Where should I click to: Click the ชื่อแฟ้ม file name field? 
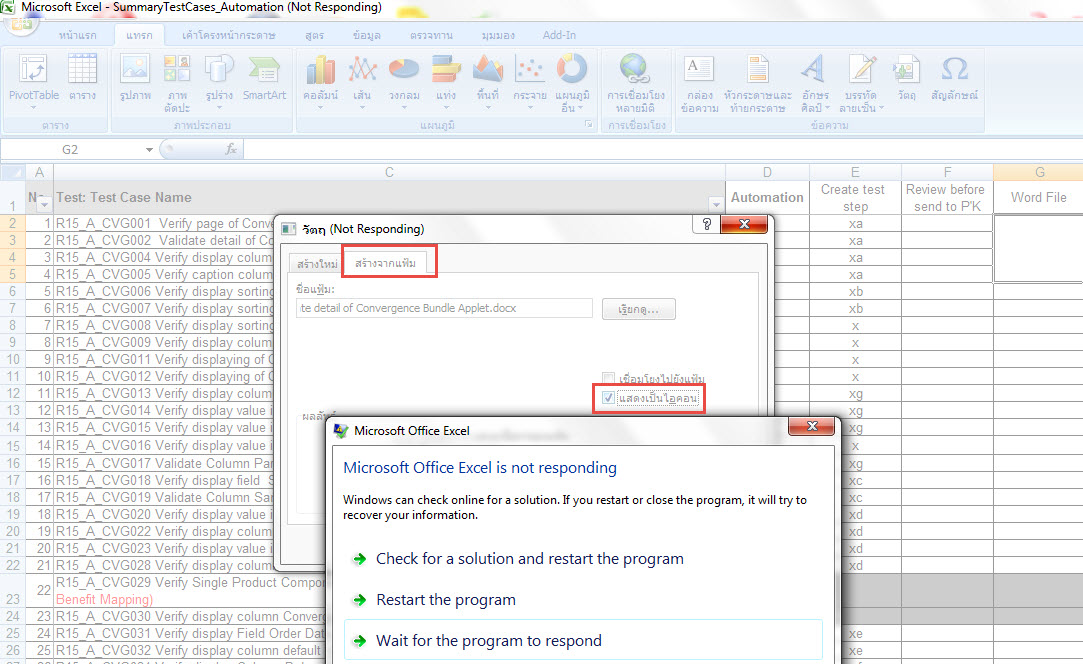[x=444, y=308]
